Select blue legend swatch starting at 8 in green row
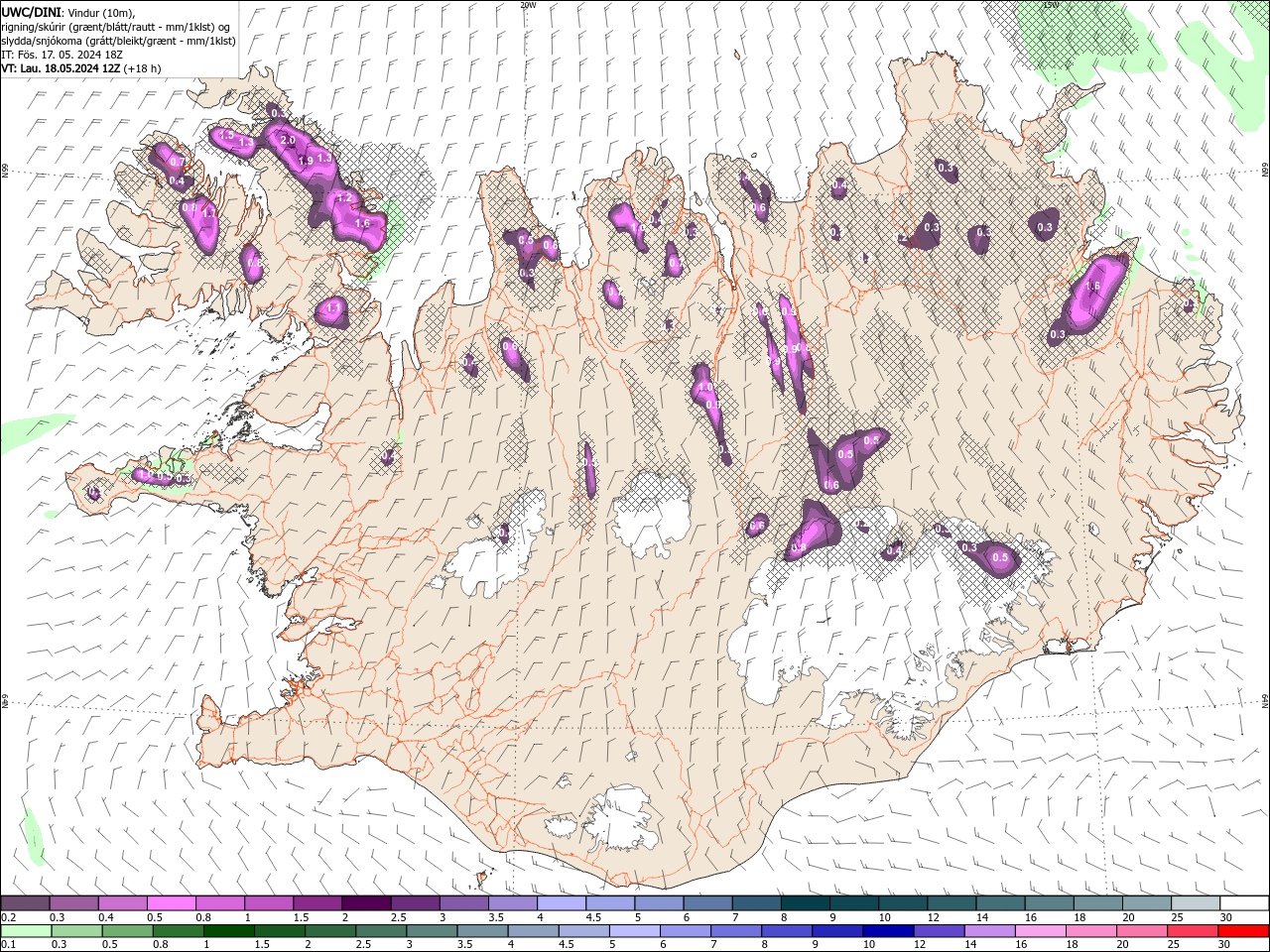Viewport: 1270px width, 952px height. pos(787,931)
